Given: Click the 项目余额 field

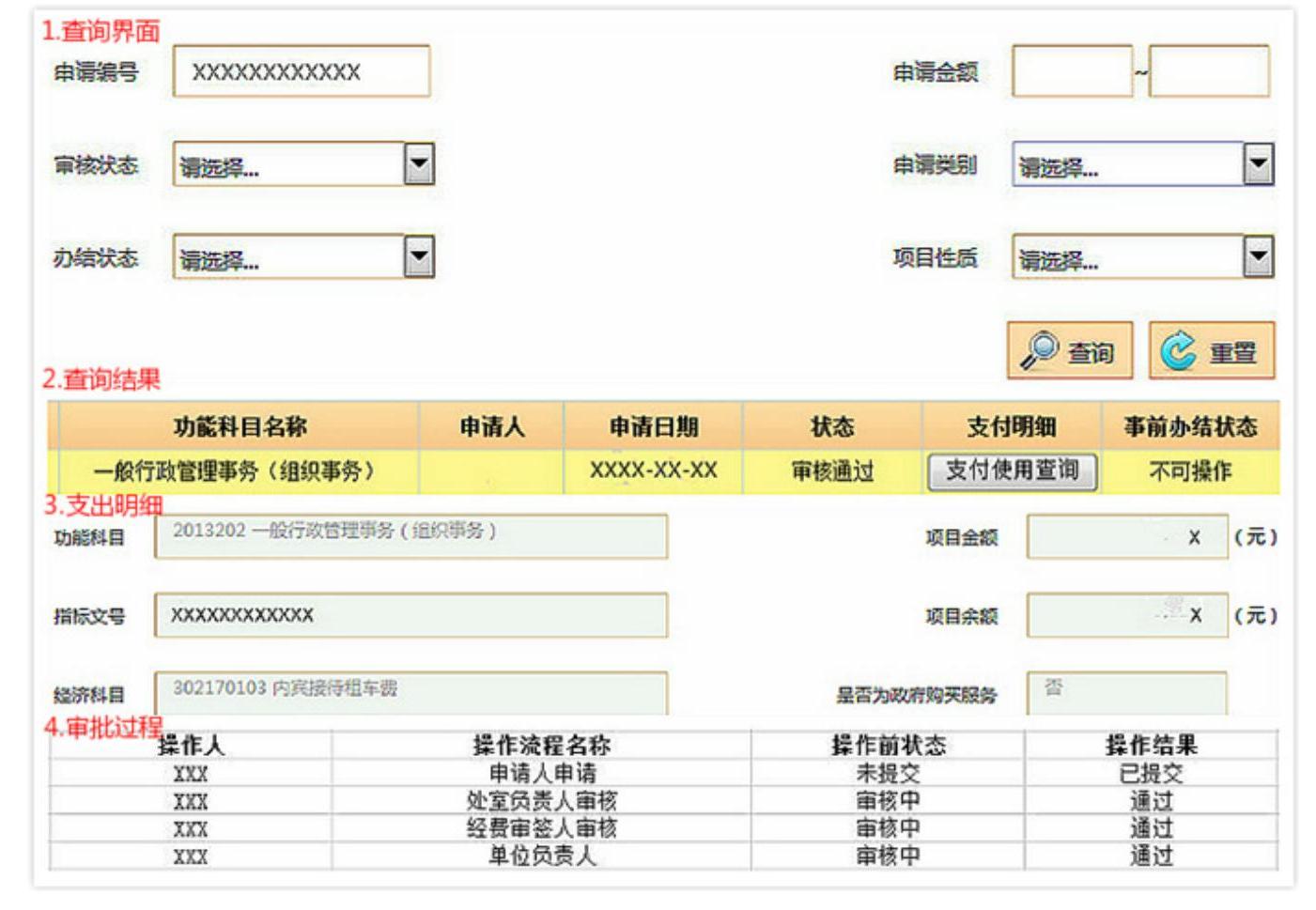Looking at the screenshot, I should pos(1127,615).
